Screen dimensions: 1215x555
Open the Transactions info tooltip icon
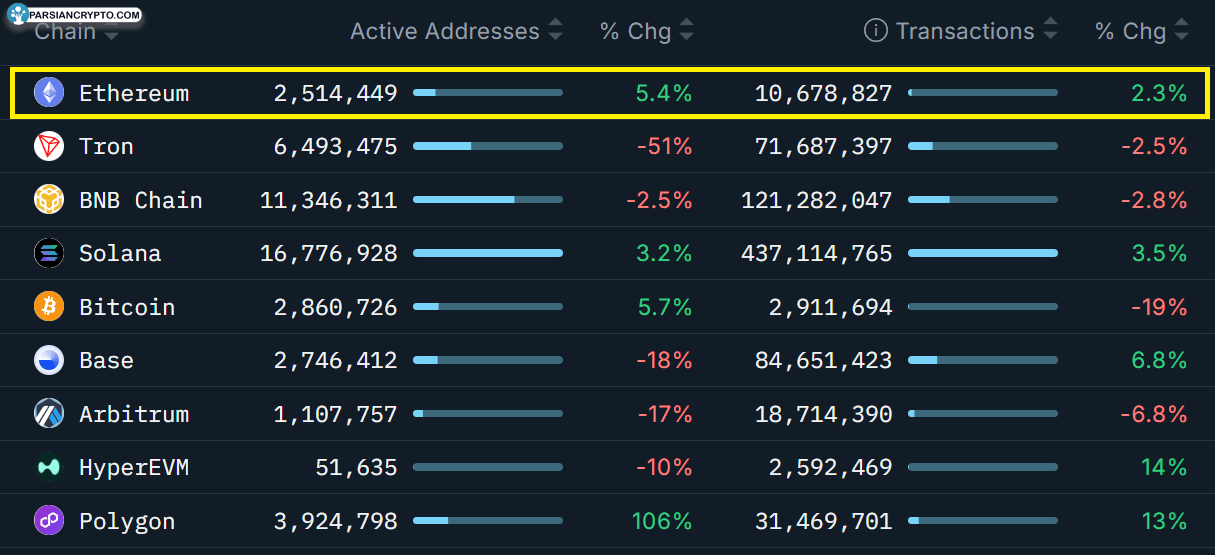[x=875, y=31]
